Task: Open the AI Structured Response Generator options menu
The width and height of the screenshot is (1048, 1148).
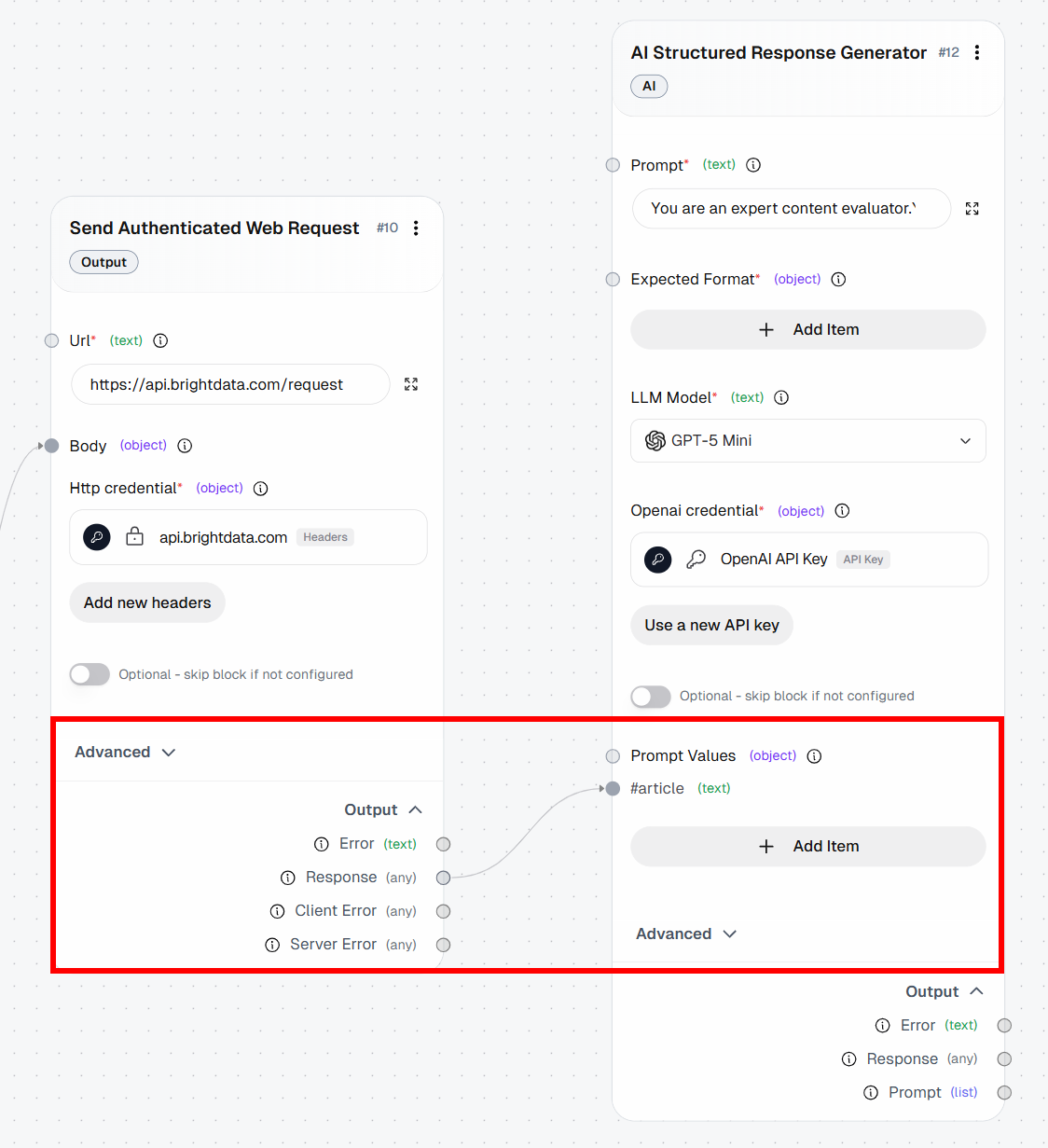Action: click(976, 53)
